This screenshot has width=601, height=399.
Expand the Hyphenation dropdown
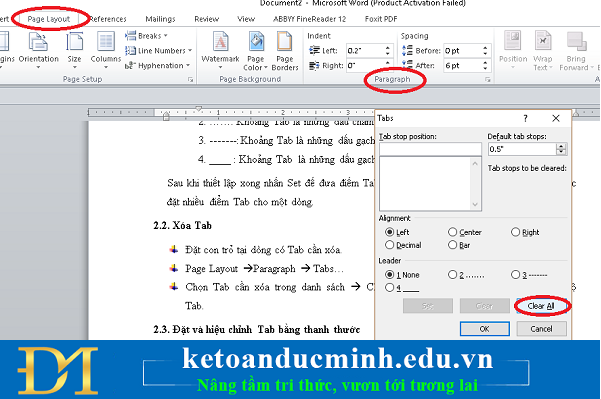click(x=158, y=66)
